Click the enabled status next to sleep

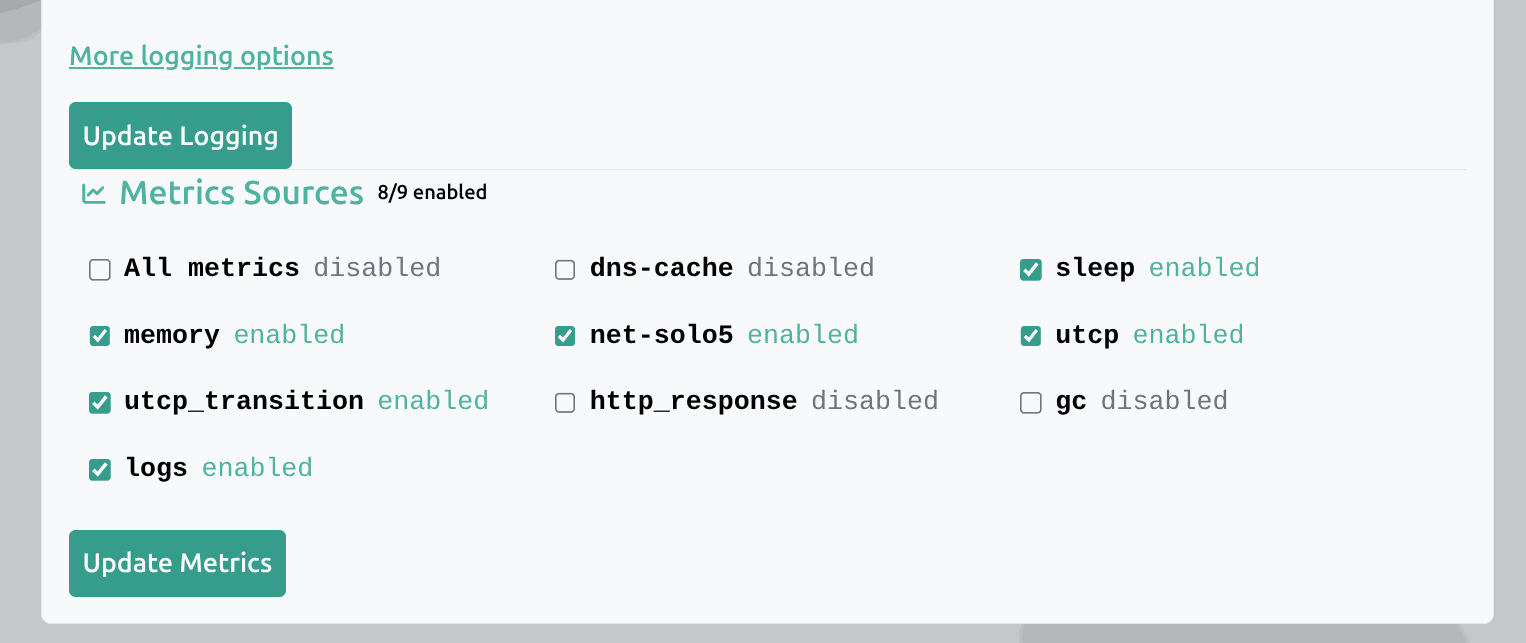point(1204,268)
